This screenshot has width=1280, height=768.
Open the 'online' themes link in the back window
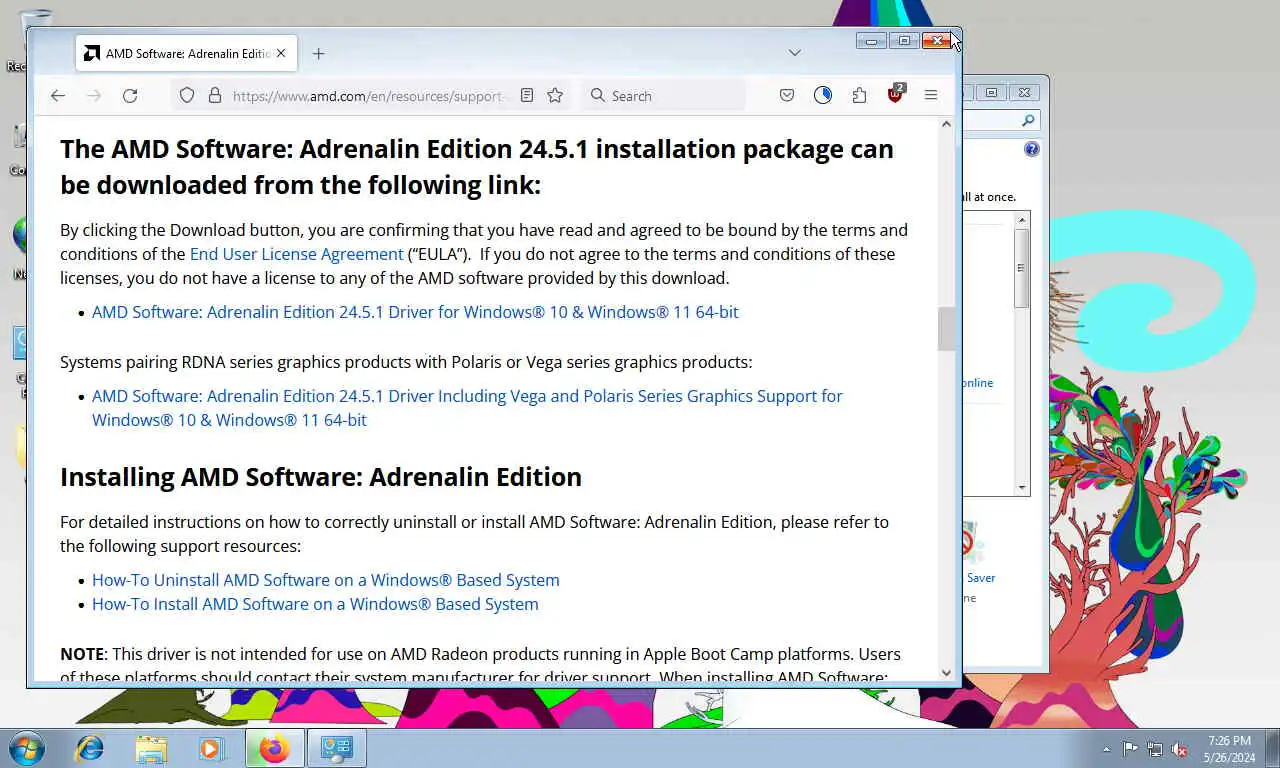pyautogui.click(x=978, y=383)
